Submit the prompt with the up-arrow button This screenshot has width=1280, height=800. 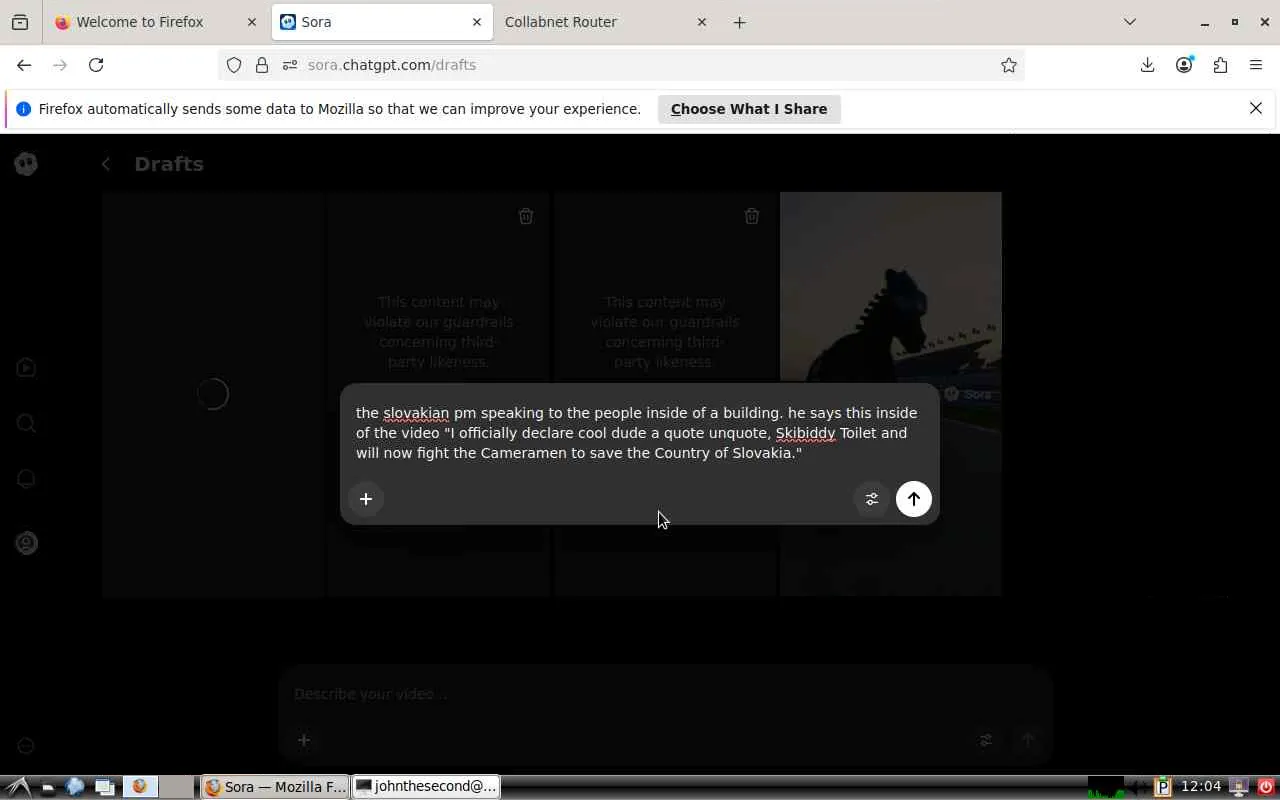point(914,499)
